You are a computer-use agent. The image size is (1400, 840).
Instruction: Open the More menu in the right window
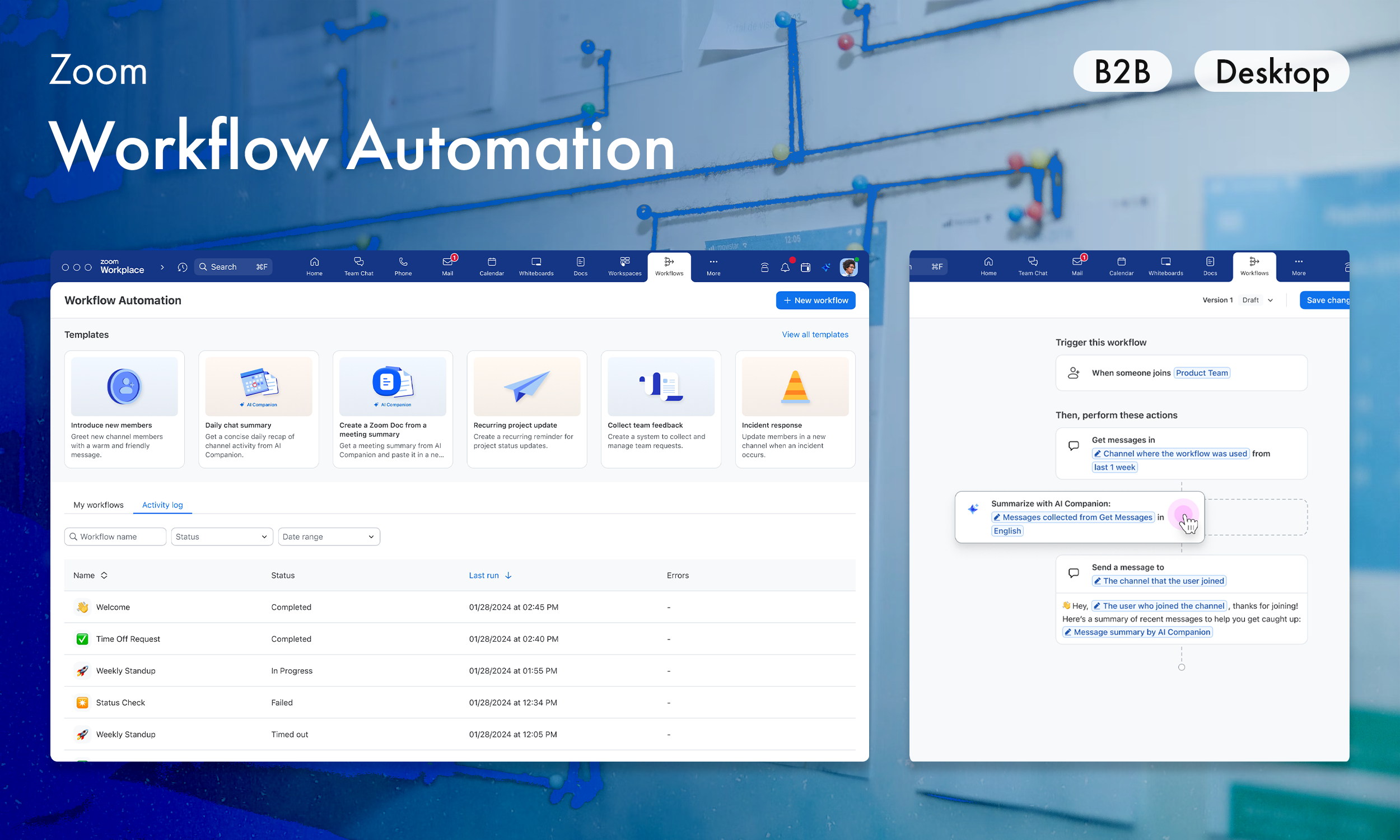point(1299,266)
